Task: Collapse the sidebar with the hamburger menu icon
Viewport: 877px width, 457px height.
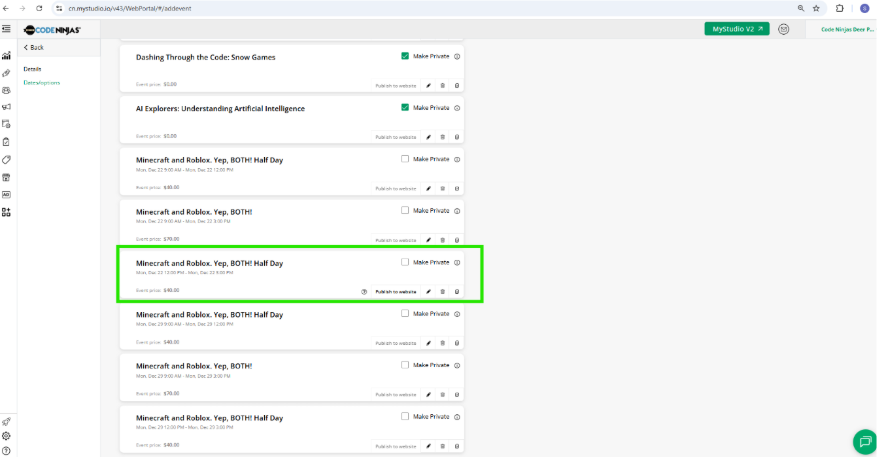Action: [6, 29]
